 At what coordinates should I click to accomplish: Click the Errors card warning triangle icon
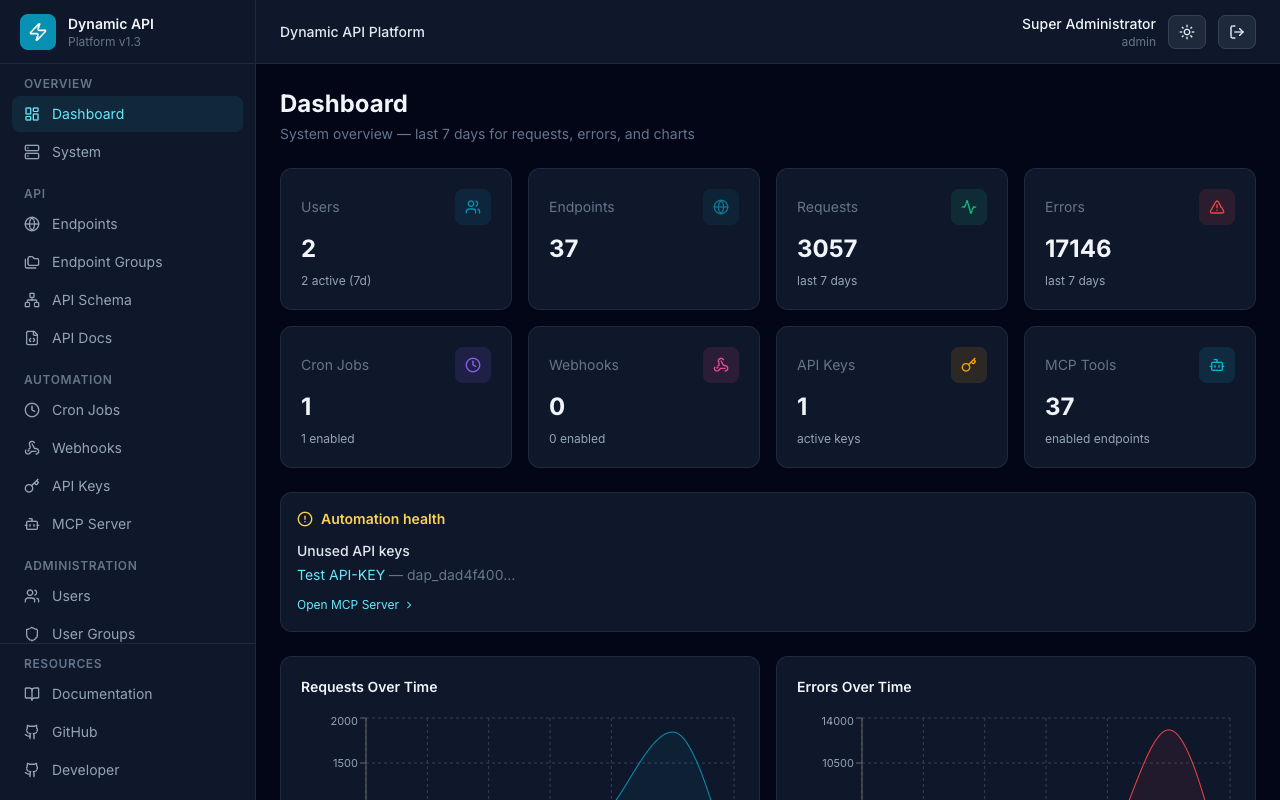1217,207
